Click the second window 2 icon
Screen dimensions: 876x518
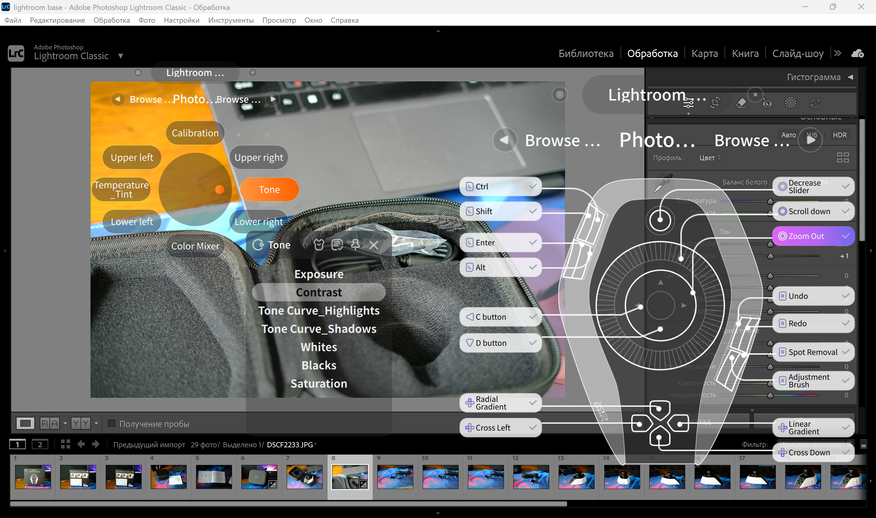tap(40, 444)
